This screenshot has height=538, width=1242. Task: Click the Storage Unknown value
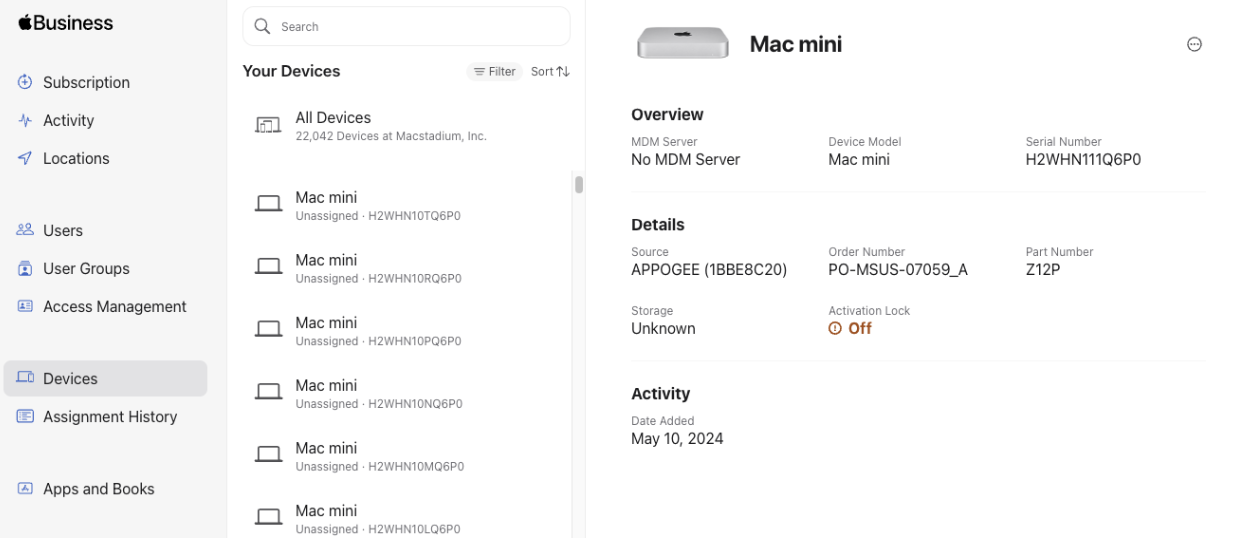(663, 328)
